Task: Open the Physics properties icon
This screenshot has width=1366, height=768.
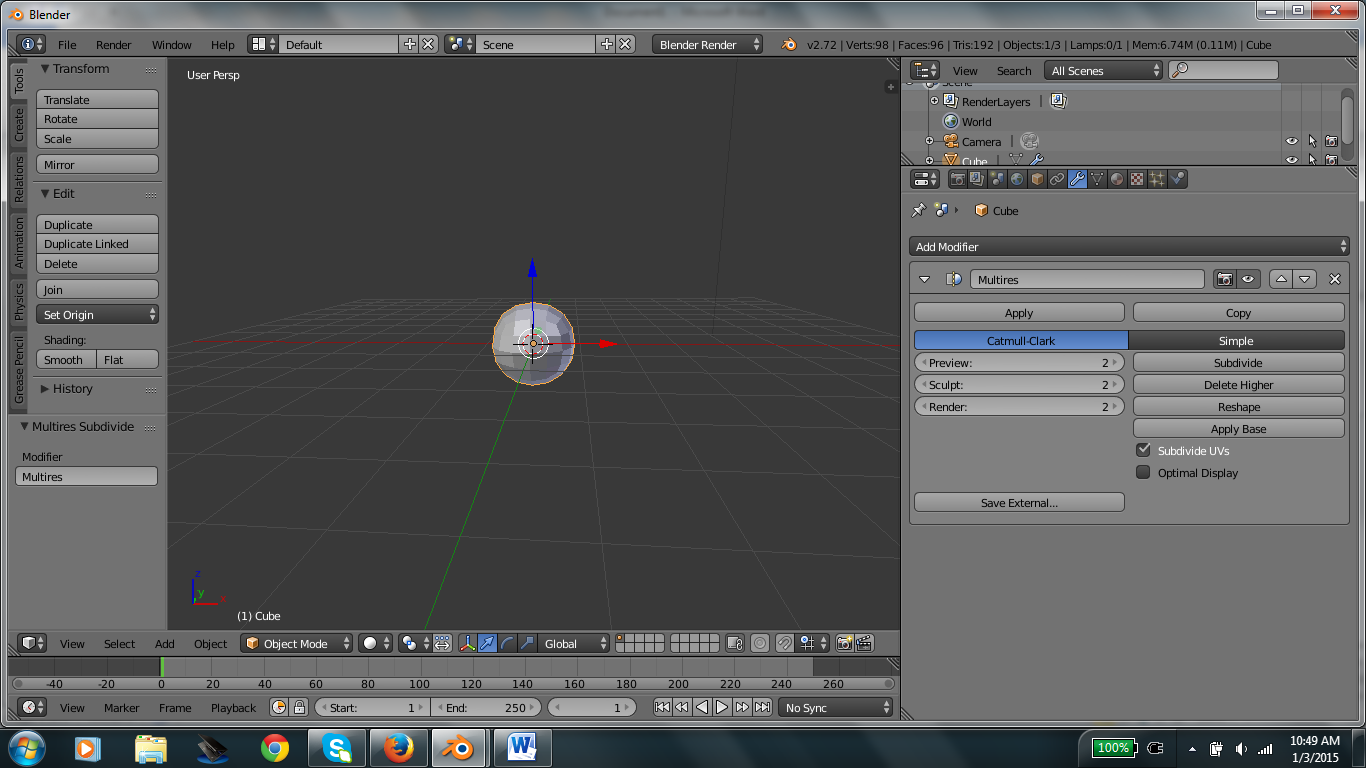Action: coord(1177,179)
